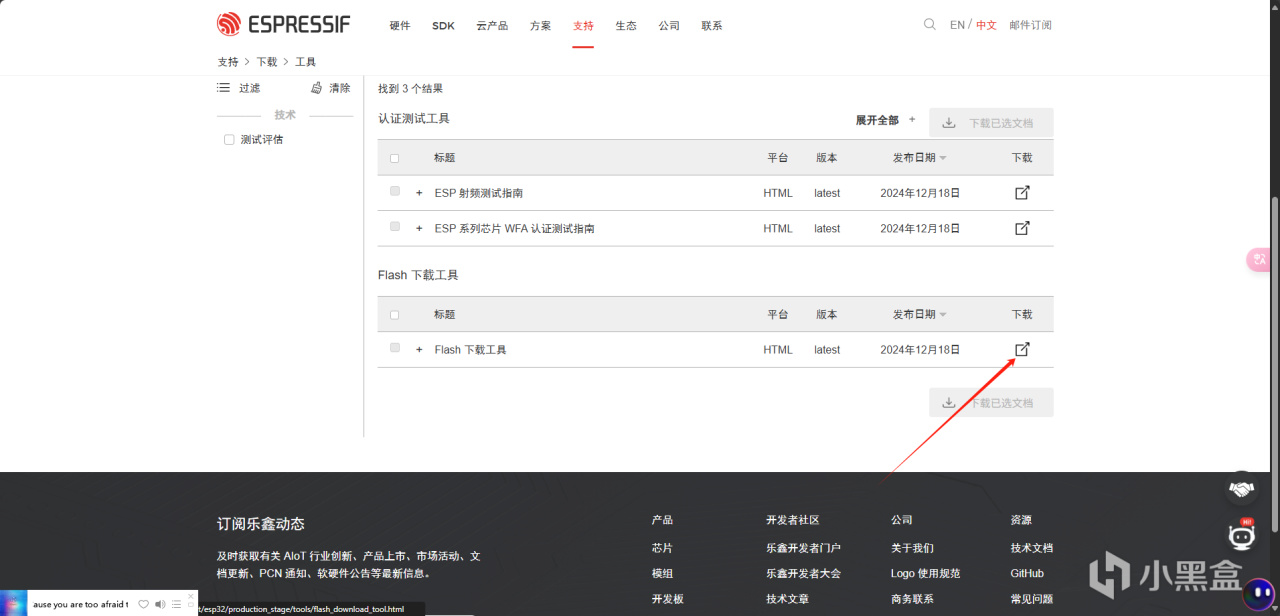Click the 清除 broom icon
This screenshot has width=1280, height=616.
317,88
